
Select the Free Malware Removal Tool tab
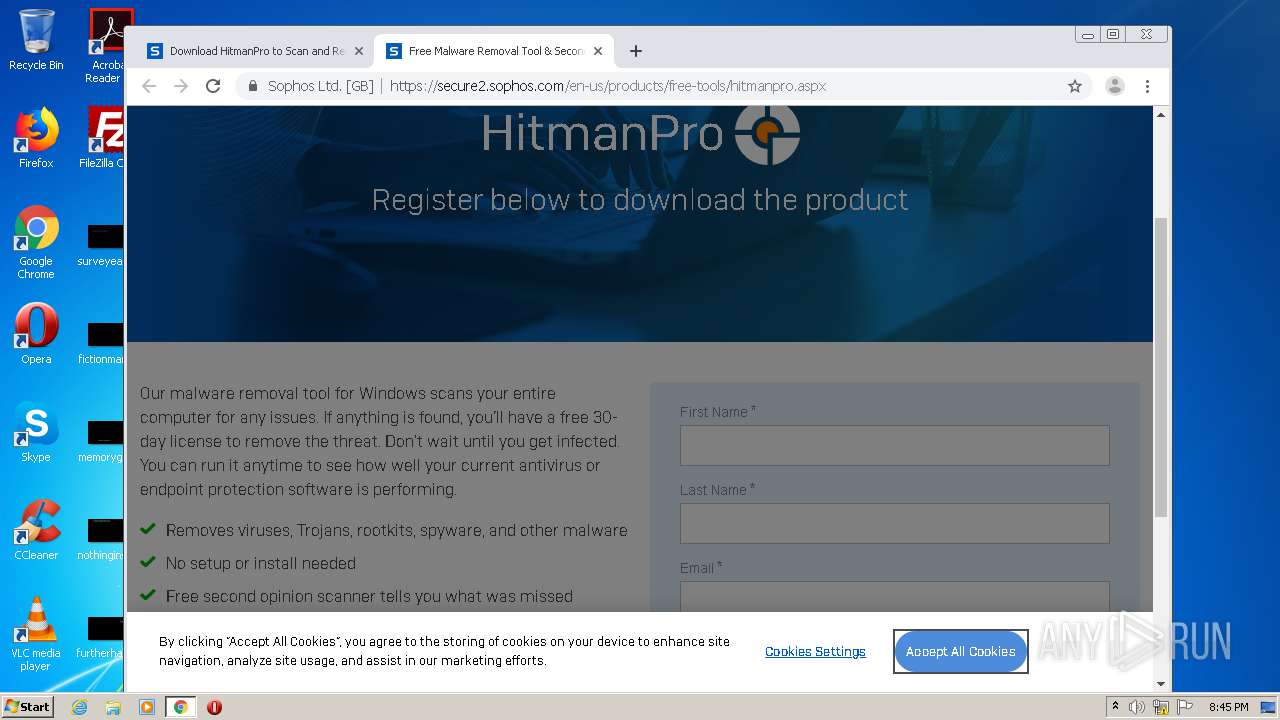[x=494, y=51]
